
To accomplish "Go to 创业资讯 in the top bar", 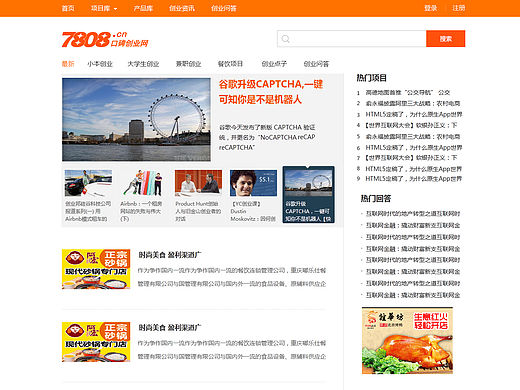I will point(182,8).
